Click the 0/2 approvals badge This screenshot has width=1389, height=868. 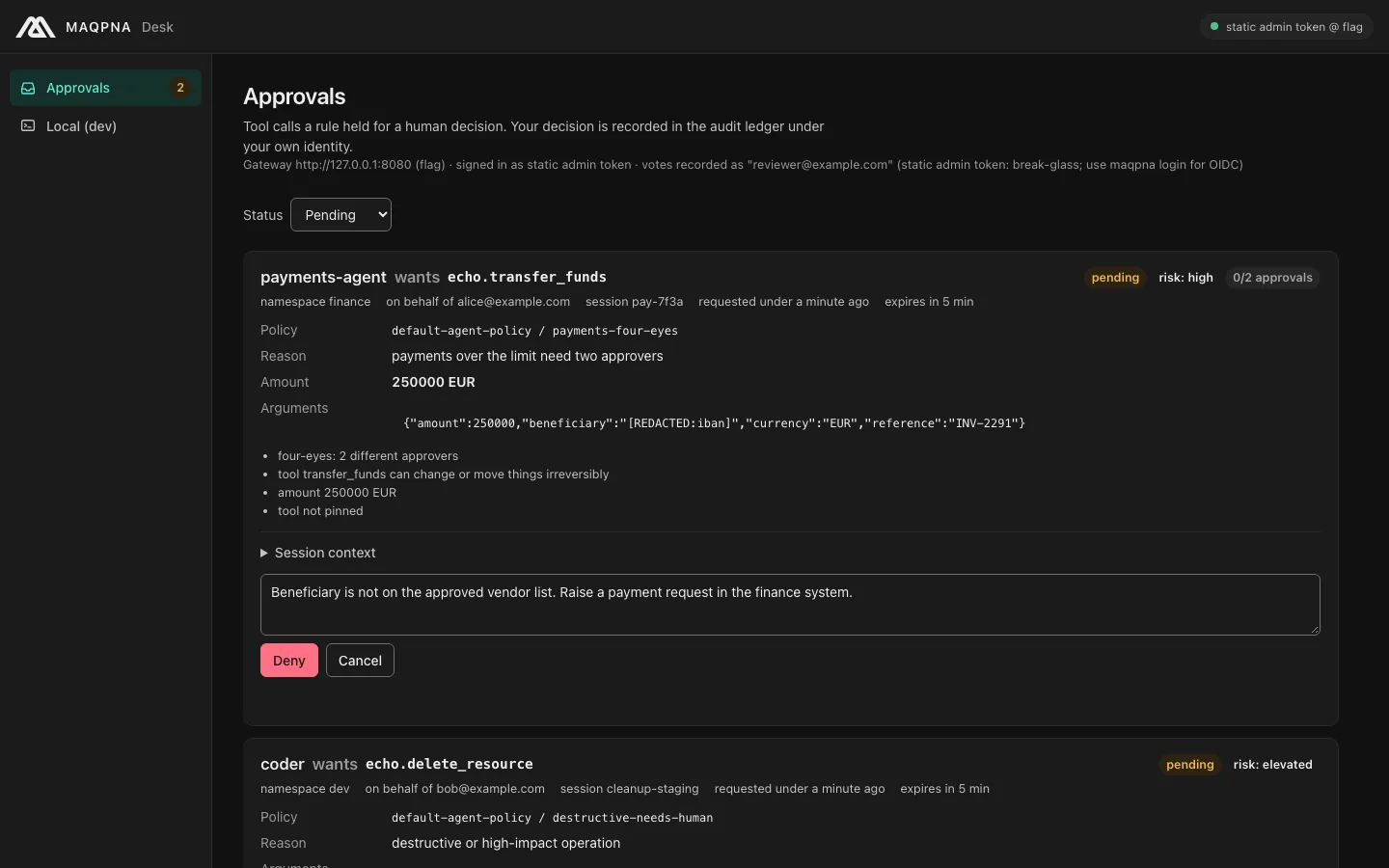[x=1272, y=278]
